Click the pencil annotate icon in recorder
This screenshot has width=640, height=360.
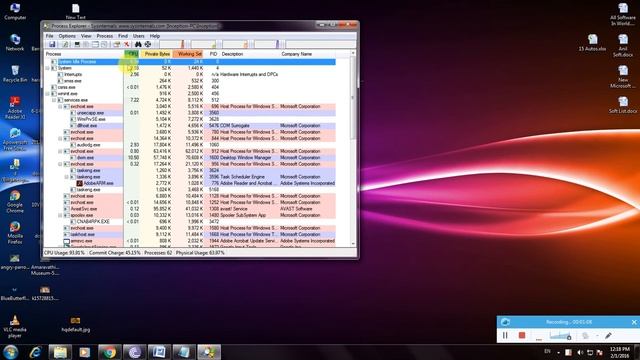click(x=608, y=336)
